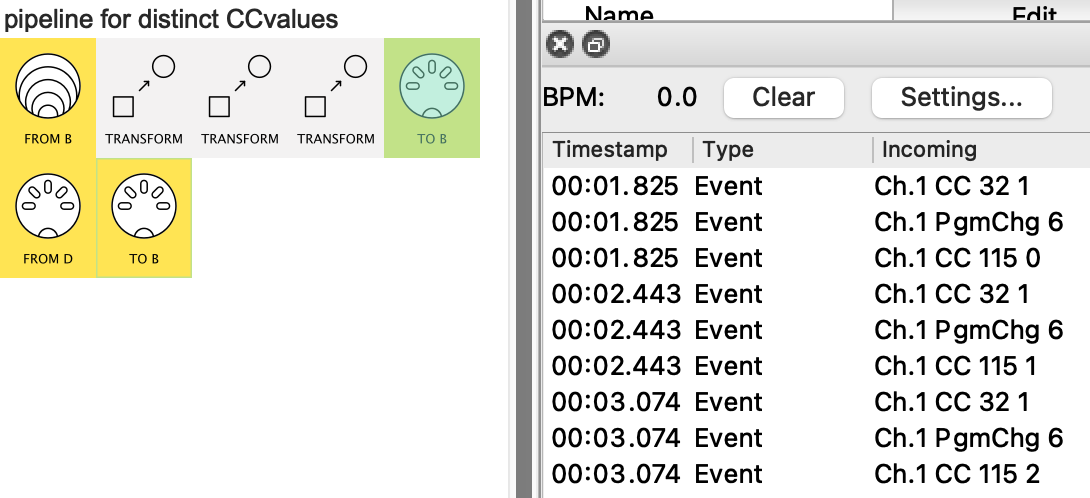Click the first TRANSFORM node after FROM B
The image size is (1090, 498).
point(143,97)
